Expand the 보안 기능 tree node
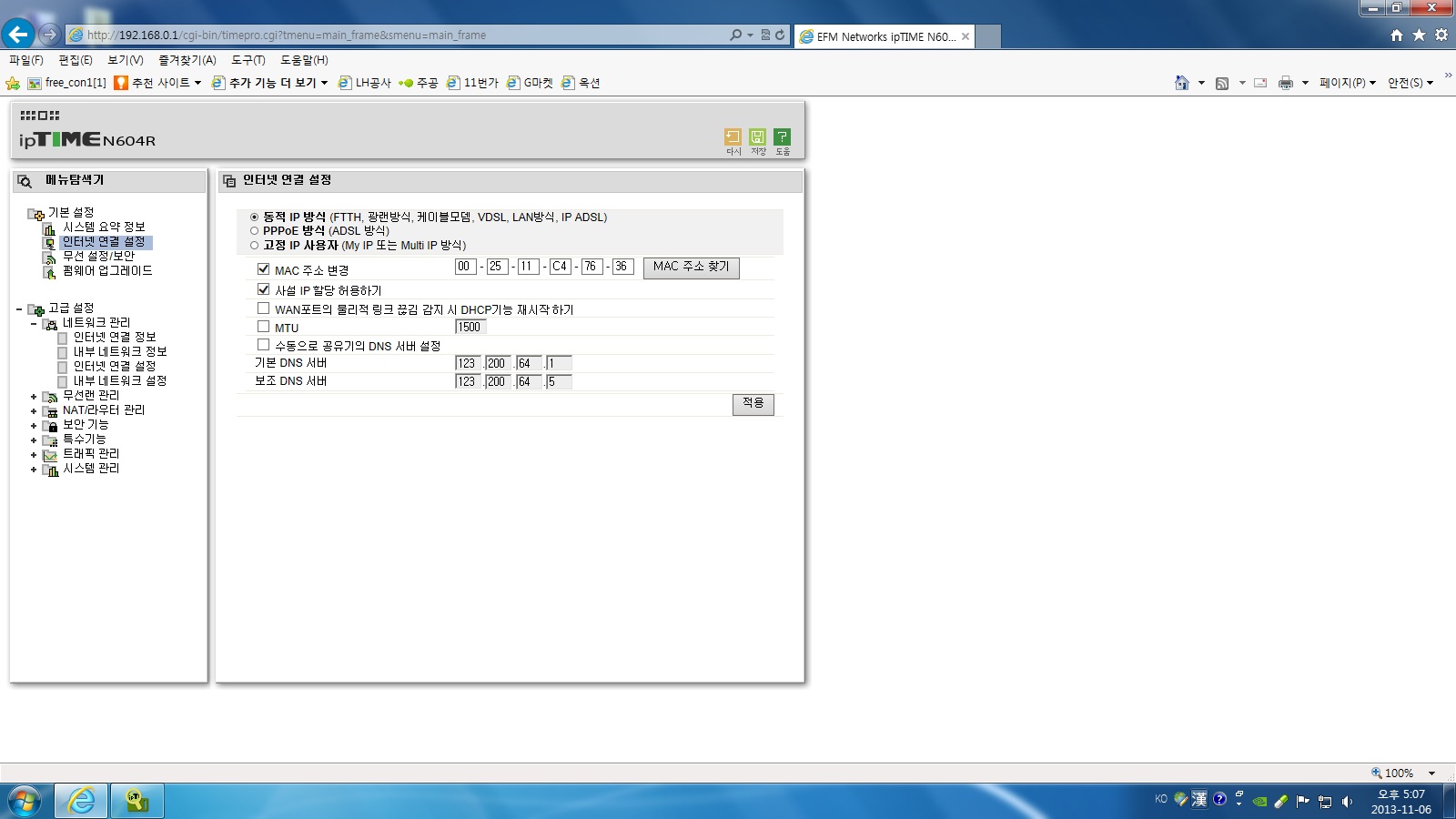 [34, 426]
